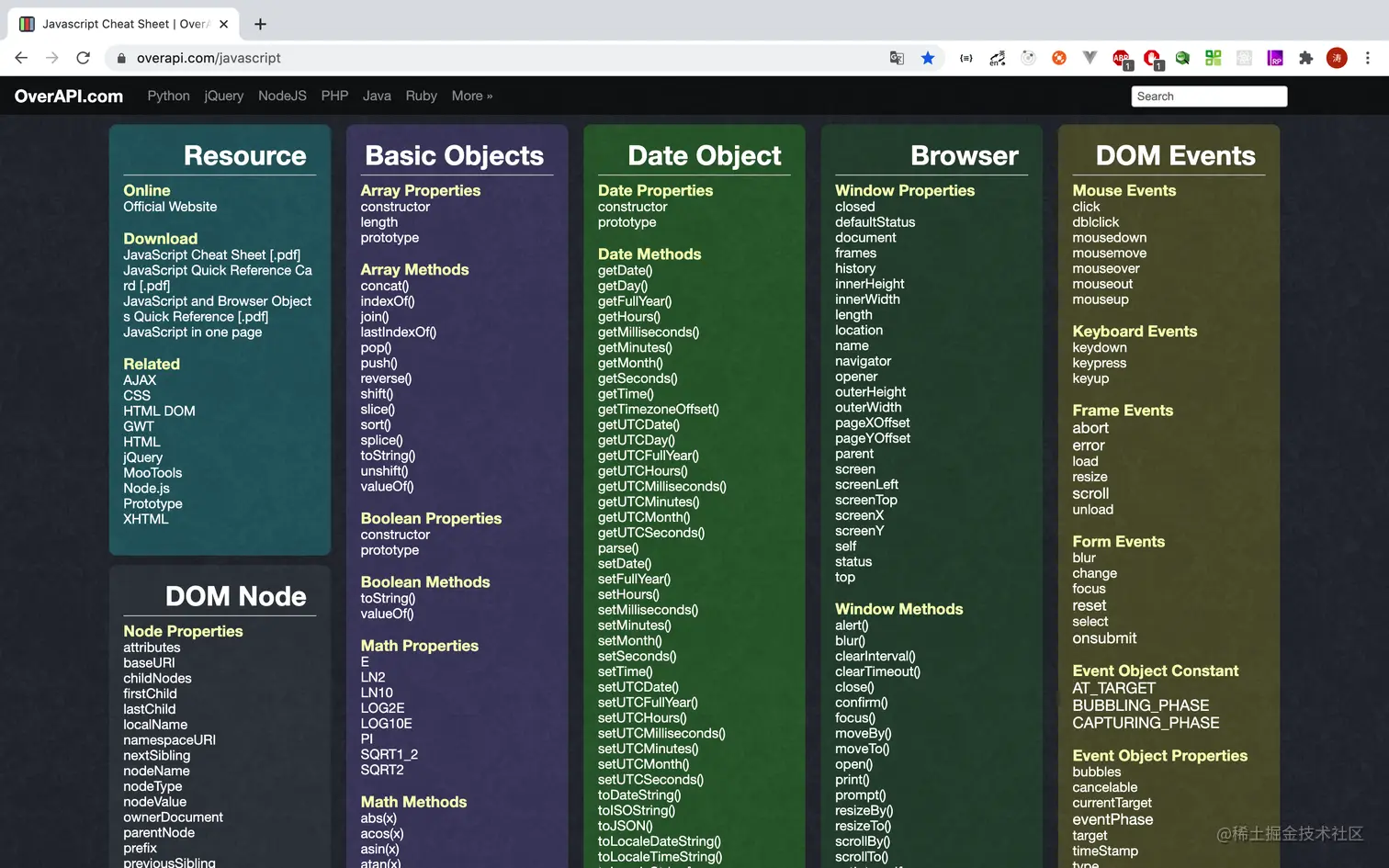The height and width of the screenshot is (868, 1389).
Task: Open a new browser tab
Action: point(260,24)
